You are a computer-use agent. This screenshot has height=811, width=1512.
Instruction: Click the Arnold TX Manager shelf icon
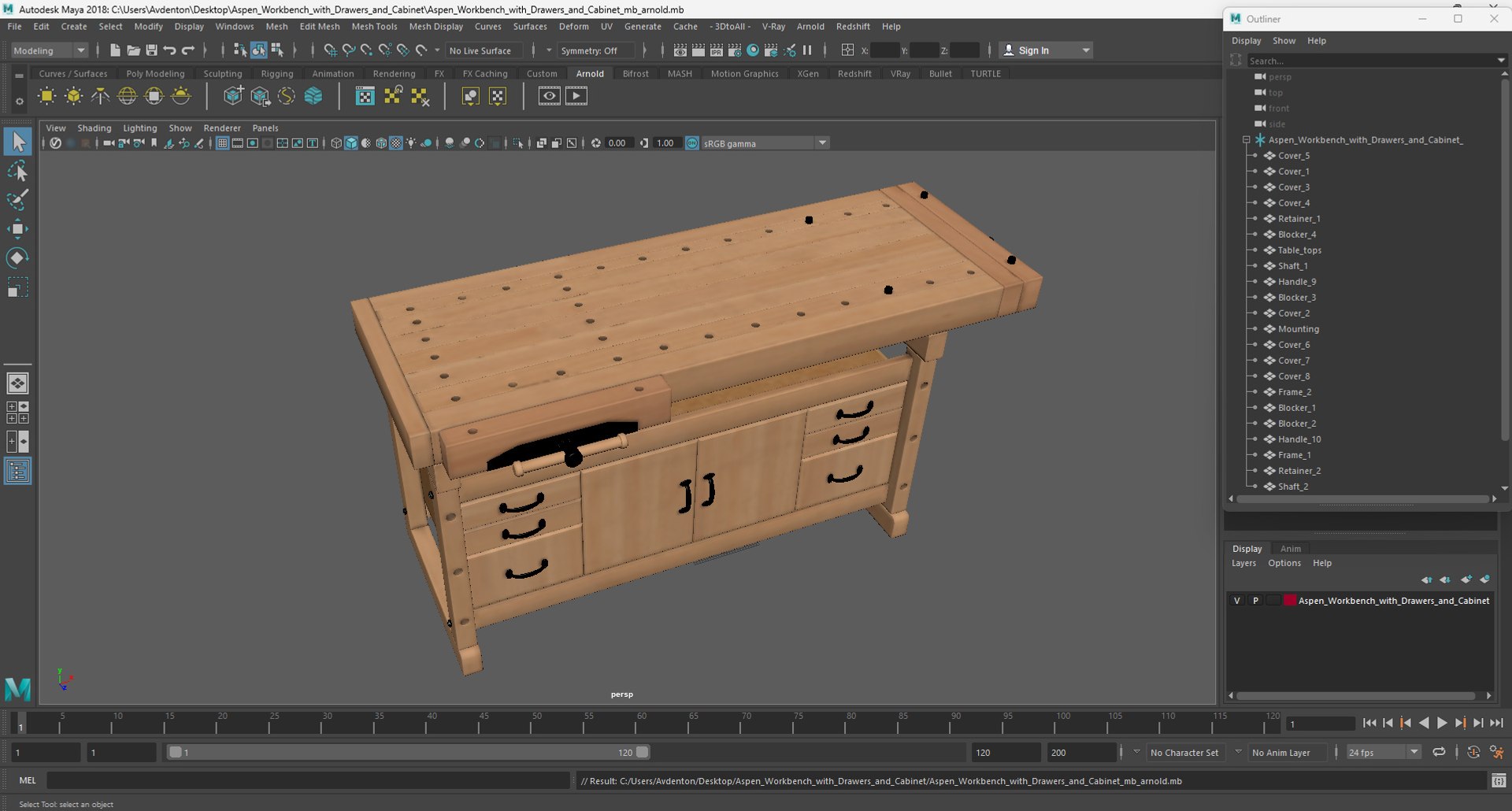tap(365, 96)
